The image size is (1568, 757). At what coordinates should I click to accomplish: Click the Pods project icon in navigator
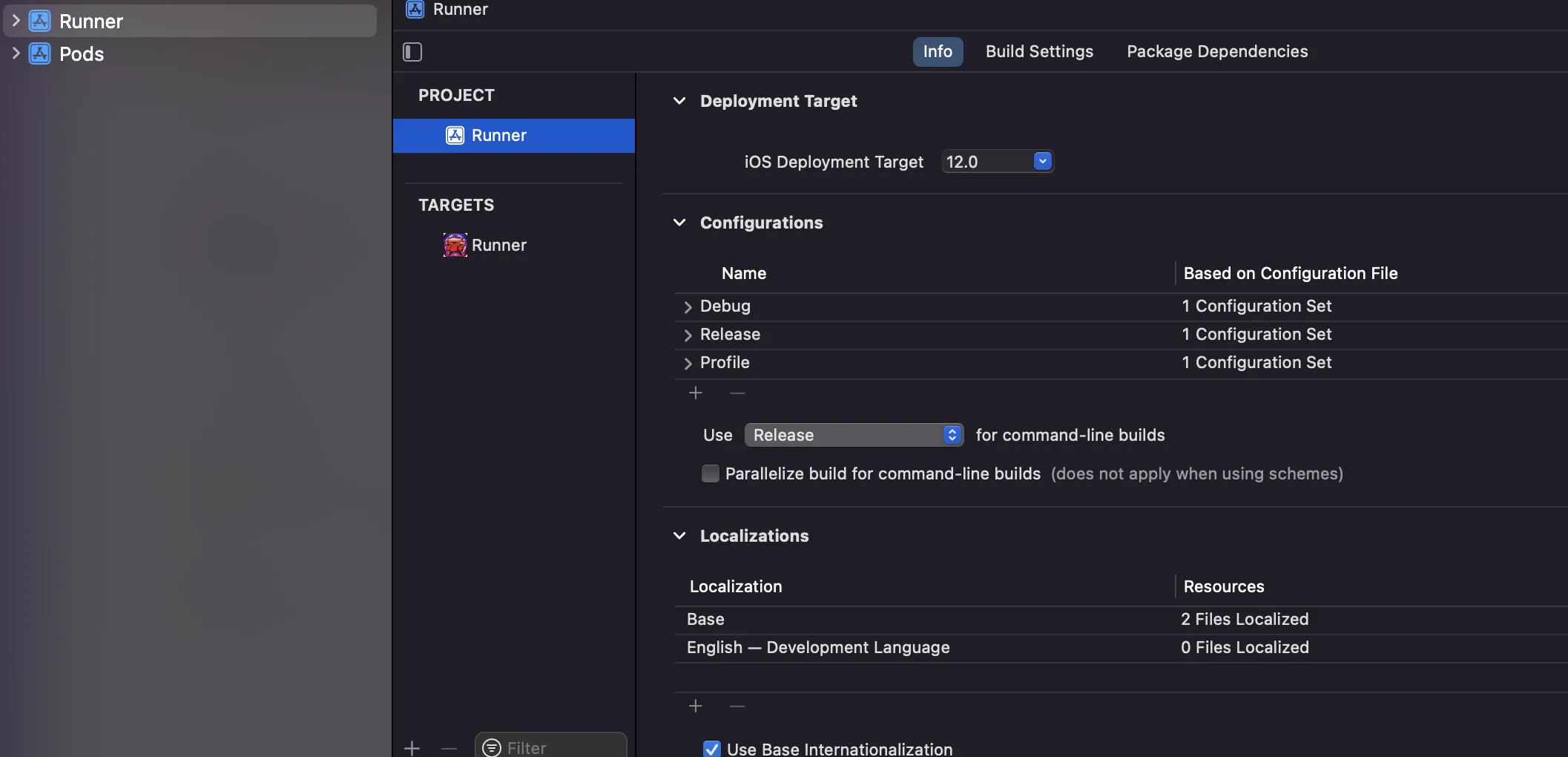[39, 53]
